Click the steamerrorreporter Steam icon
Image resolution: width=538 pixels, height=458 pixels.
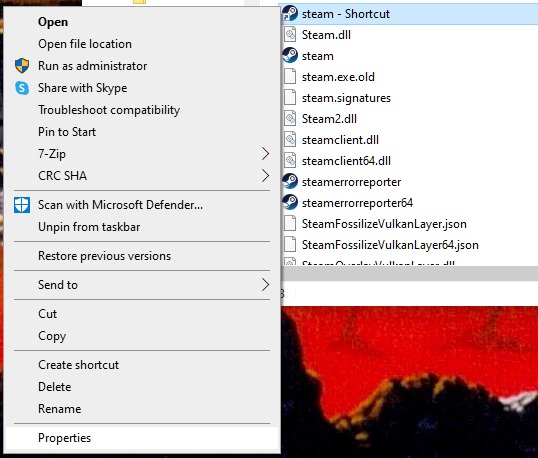(x=290, y=181)
